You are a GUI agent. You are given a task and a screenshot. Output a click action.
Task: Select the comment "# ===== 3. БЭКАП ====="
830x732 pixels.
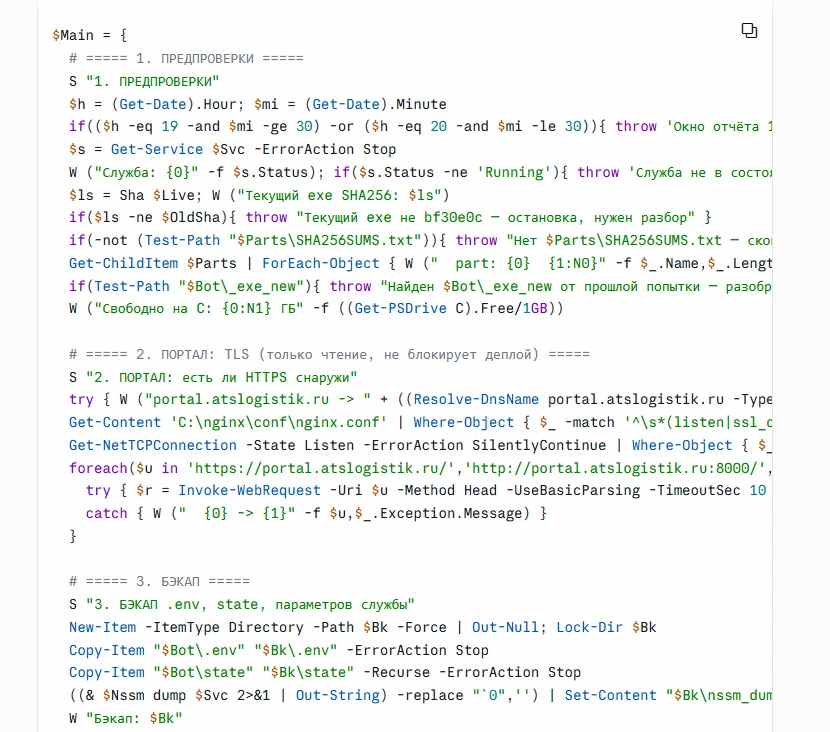click(159, 581)
